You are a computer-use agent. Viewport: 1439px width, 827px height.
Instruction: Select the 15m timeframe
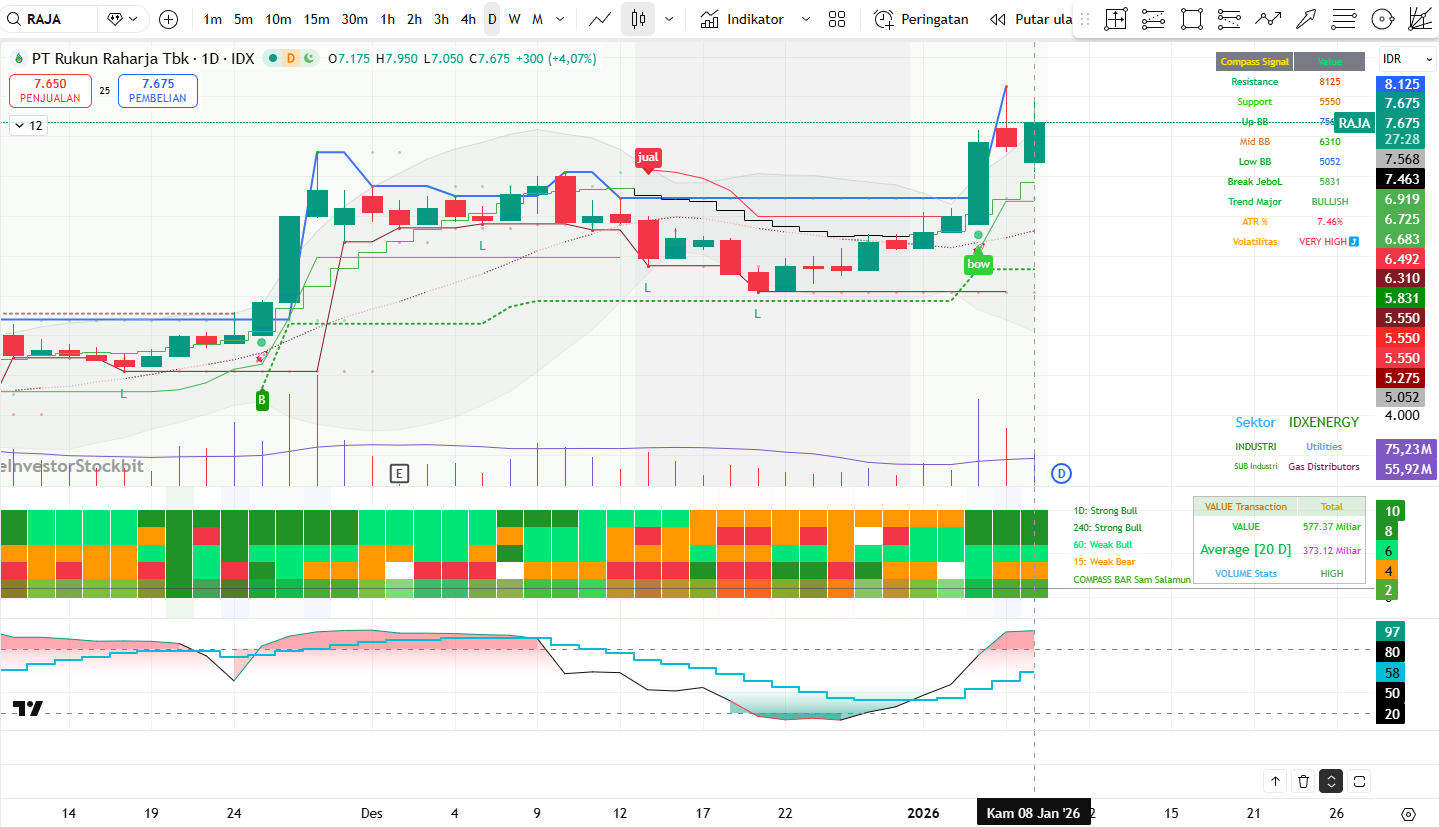[317, 19]
